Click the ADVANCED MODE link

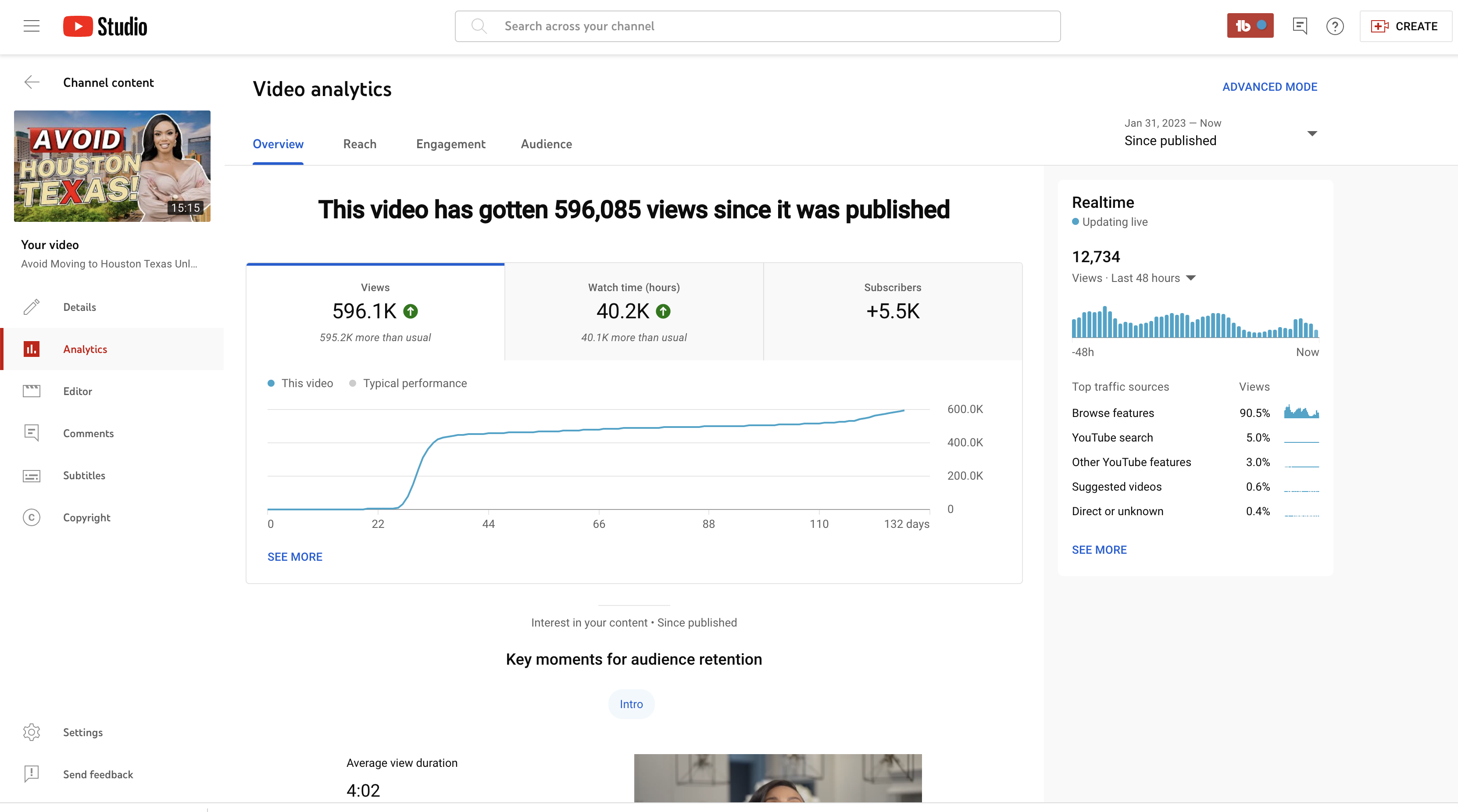(x=1269, y=86)
